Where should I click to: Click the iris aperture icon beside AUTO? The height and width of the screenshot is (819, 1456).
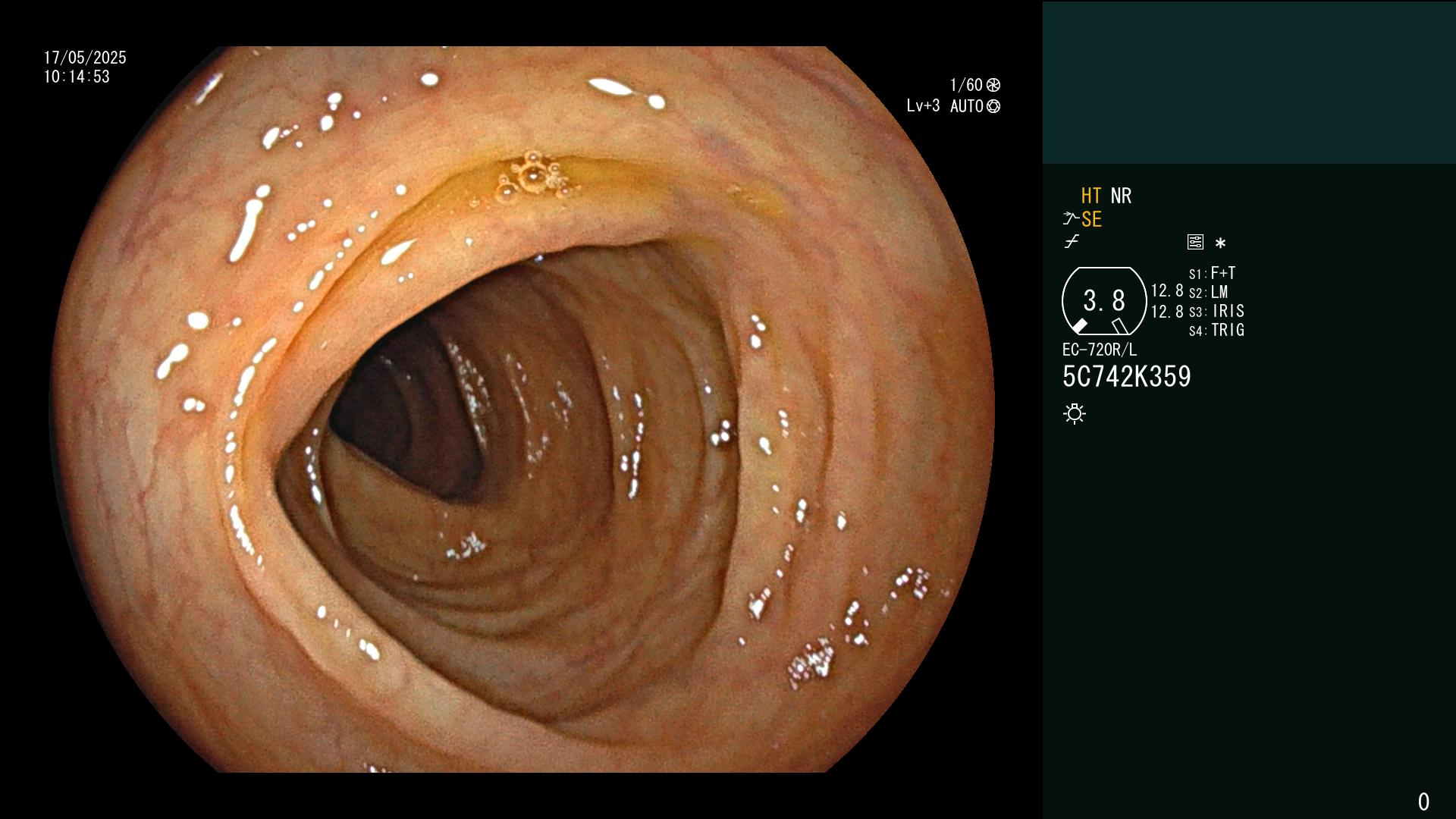pos(993,106)
